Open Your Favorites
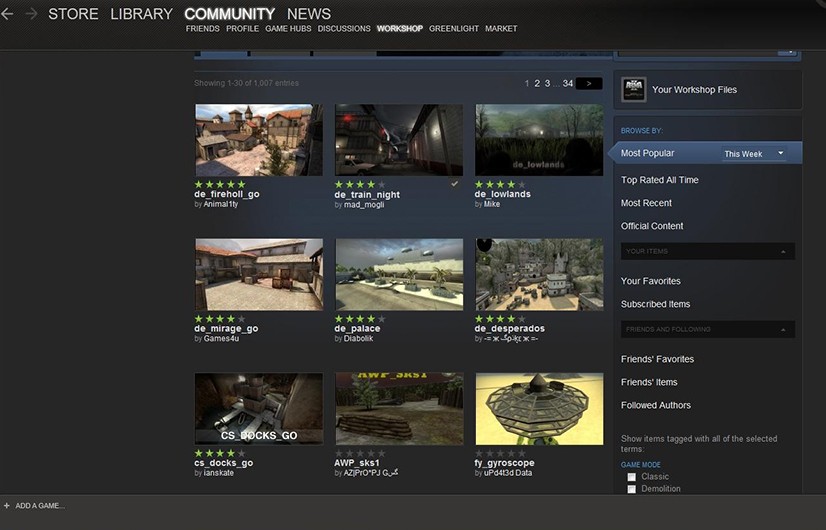This screenshot has width=826, height=530. 651,281
